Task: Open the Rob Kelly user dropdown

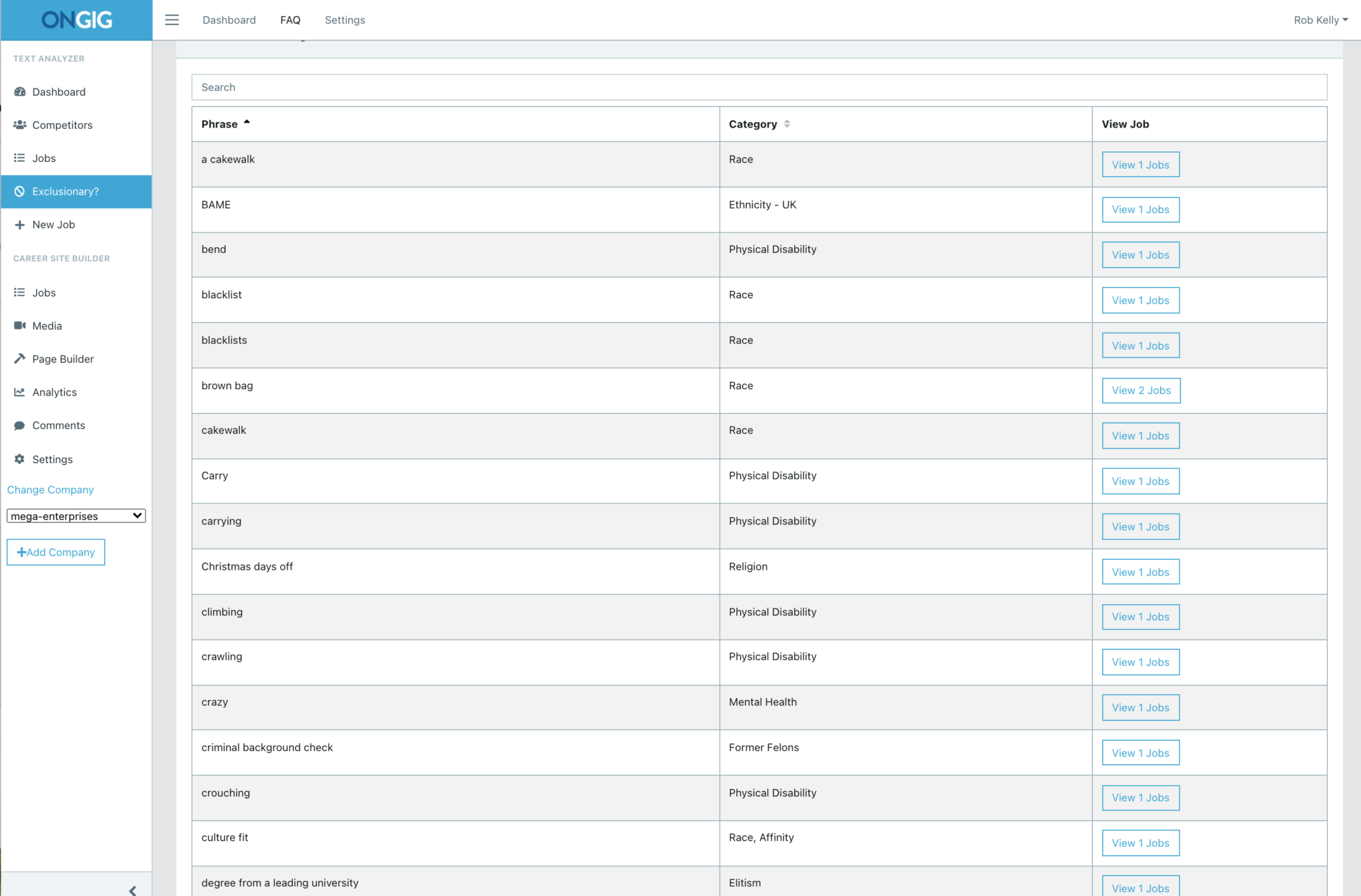Action: coord(1320,20)
